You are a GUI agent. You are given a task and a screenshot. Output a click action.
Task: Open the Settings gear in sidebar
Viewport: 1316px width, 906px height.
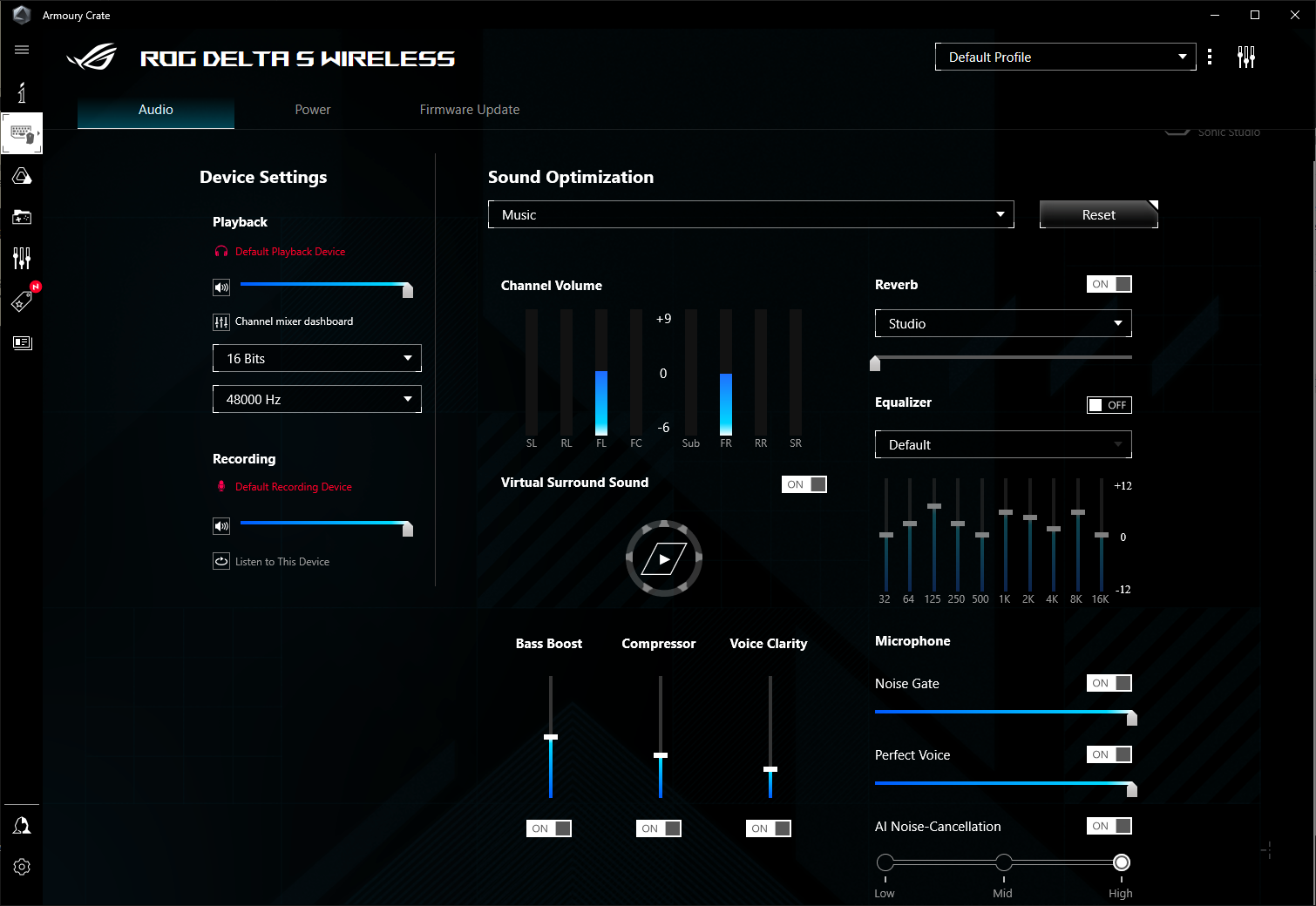pos(22,867)
